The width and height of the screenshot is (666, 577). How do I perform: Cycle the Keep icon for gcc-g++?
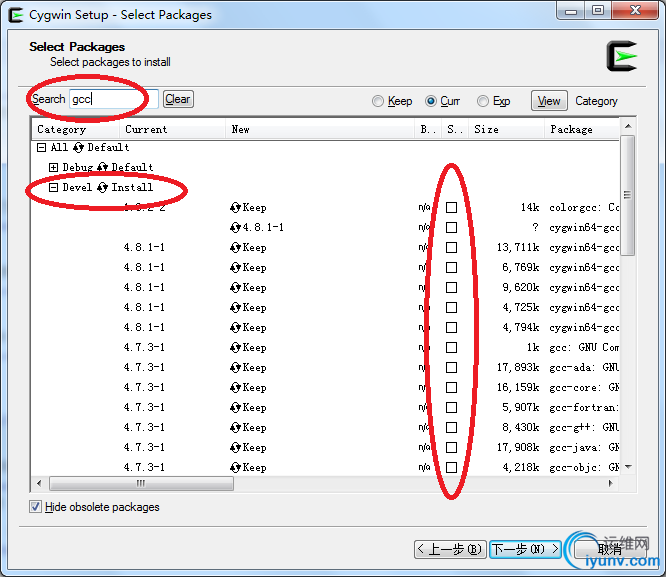[235, 427]
